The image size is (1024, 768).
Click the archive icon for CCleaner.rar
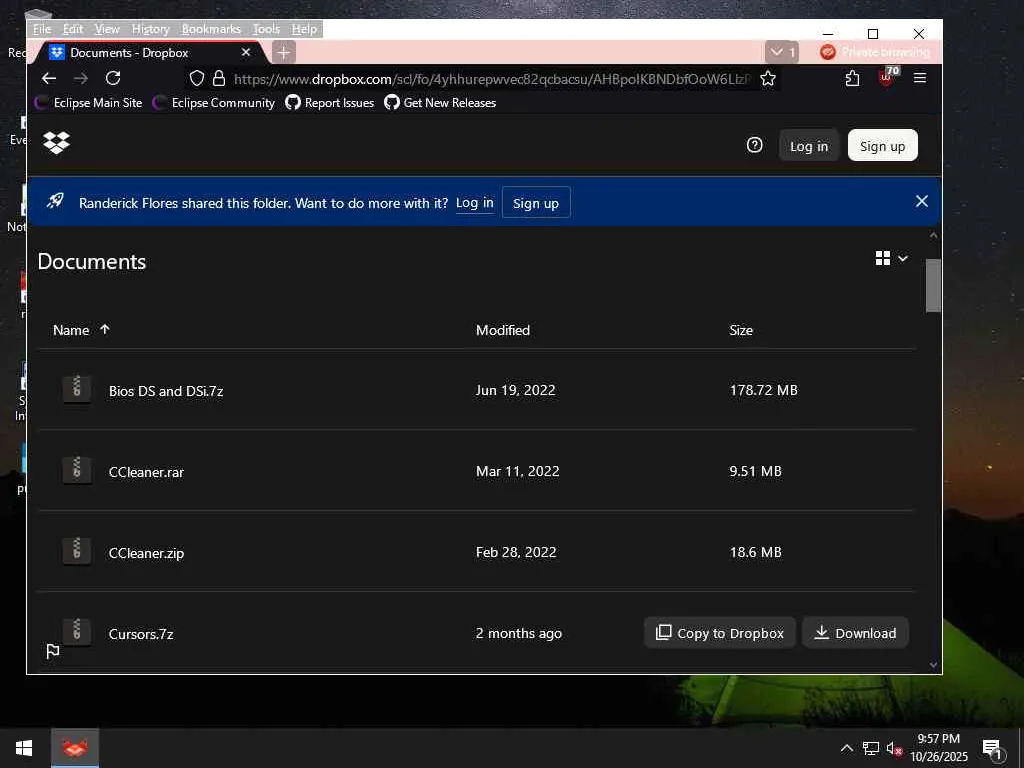click(76, 470)
